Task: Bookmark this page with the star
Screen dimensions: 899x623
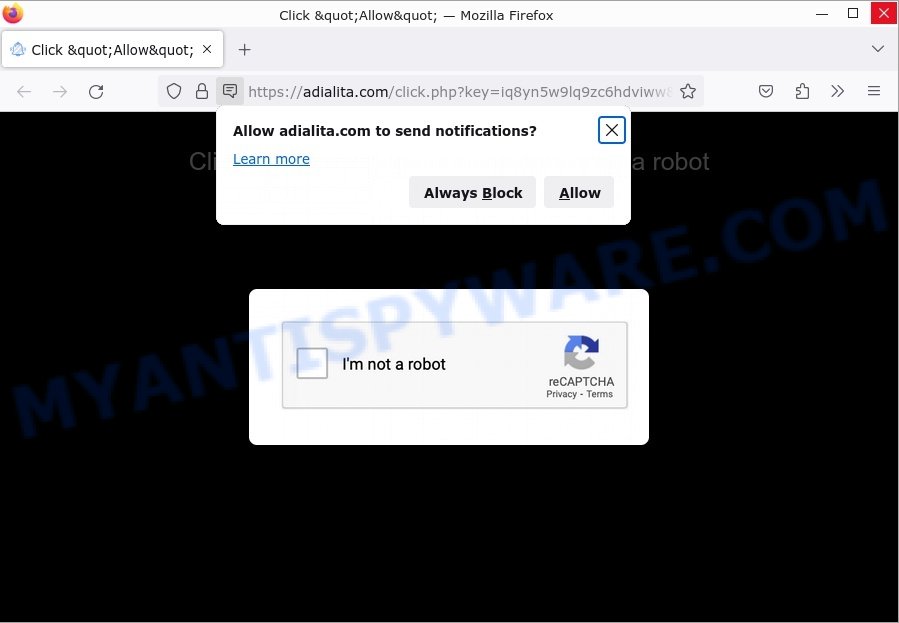Action: point(688,91)
